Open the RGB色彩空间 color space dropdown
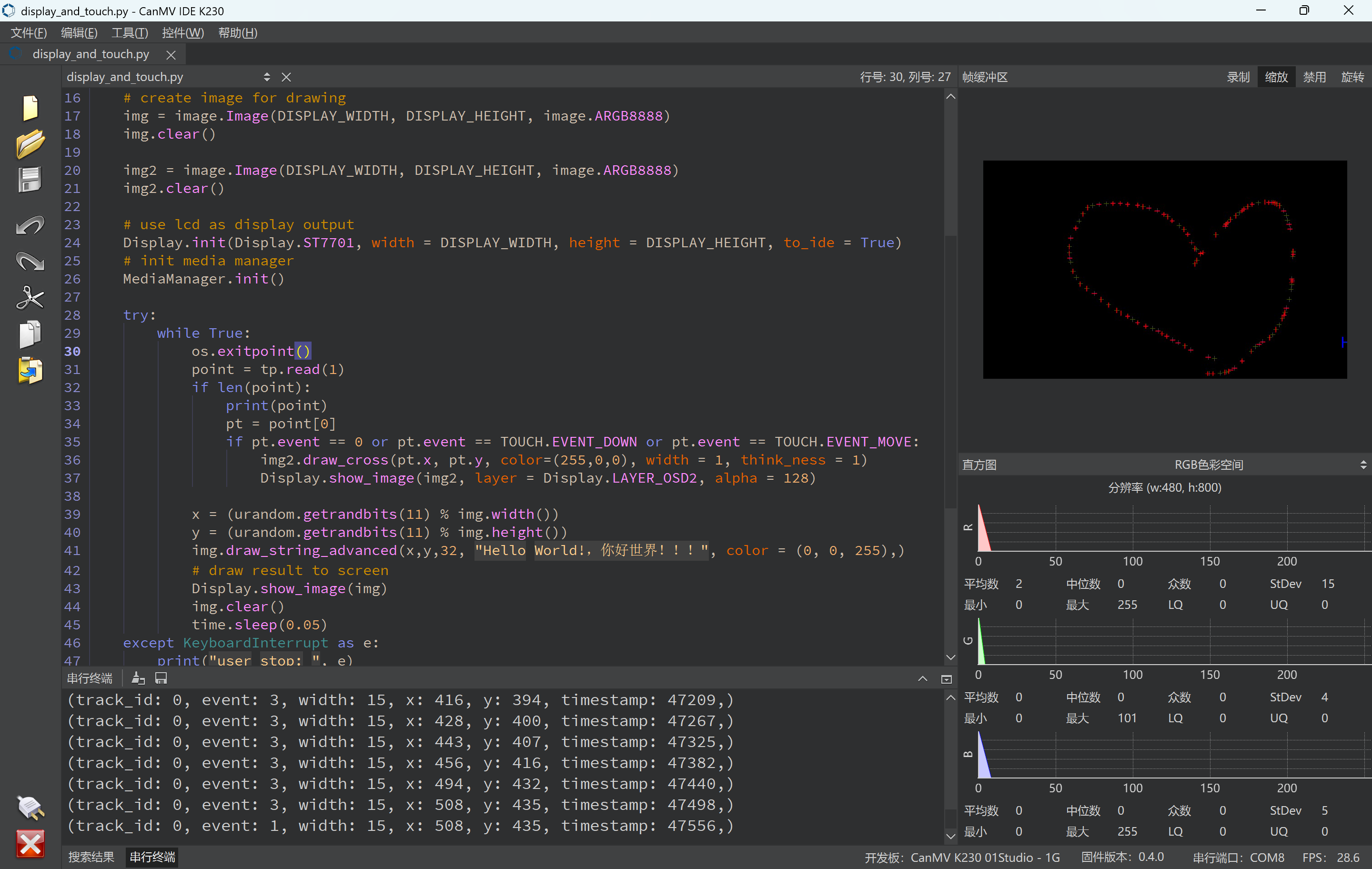Viewport: 1372px width, 869px height. point(1208,465)
